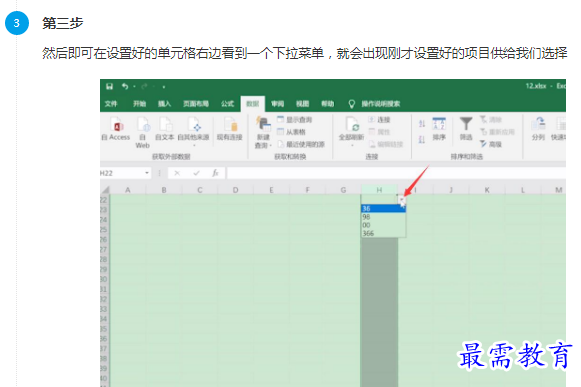Click the select-all corner of the sheet
581x387 pixels.
(105, 190)
